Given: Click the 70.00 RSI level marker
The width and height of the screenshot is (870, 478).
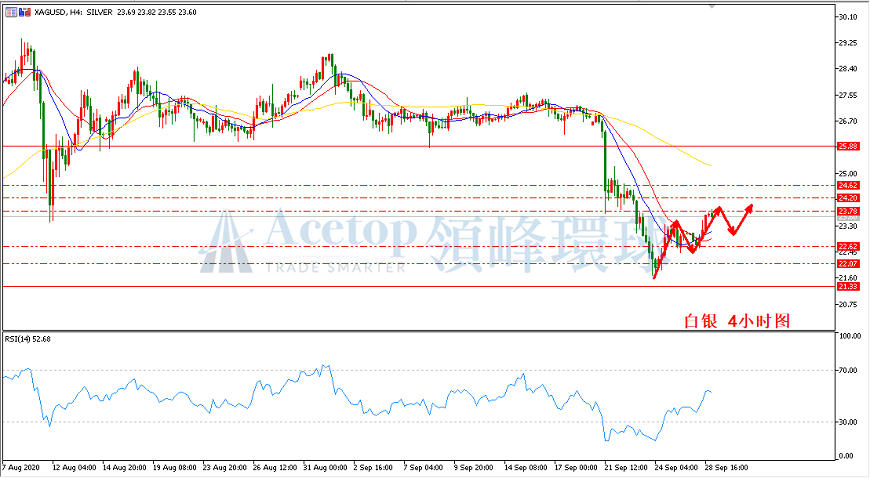Looking at the screenshot, I should coord(849,370).
